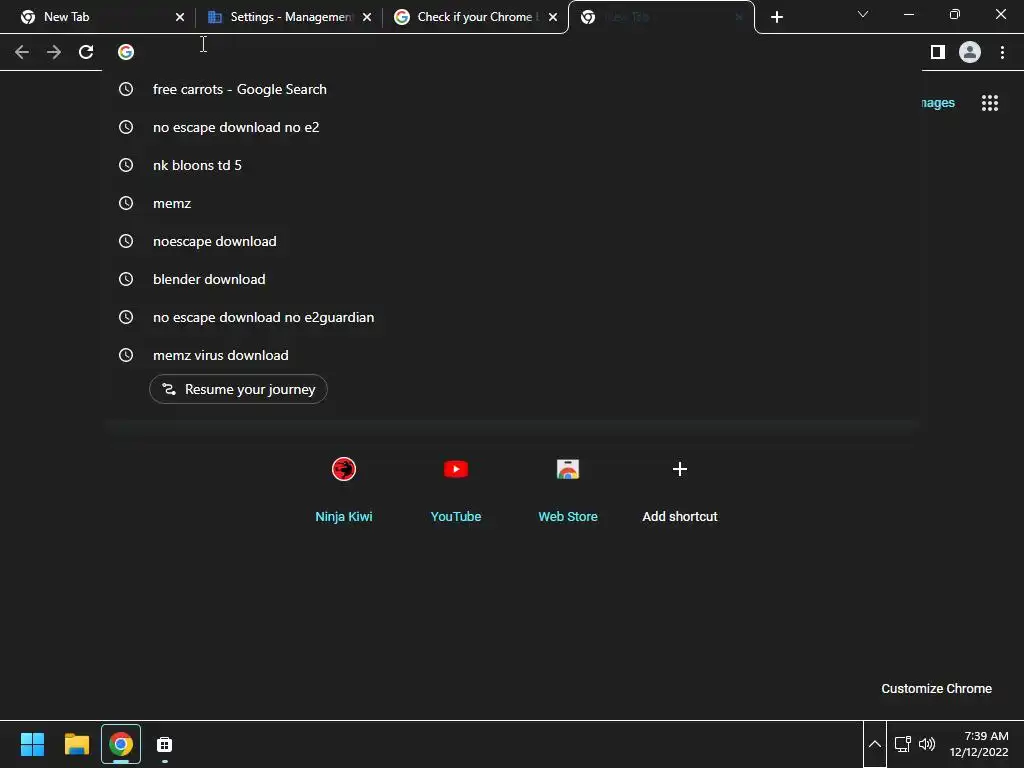Click the browser forward arrow

(x=54, y=52)
